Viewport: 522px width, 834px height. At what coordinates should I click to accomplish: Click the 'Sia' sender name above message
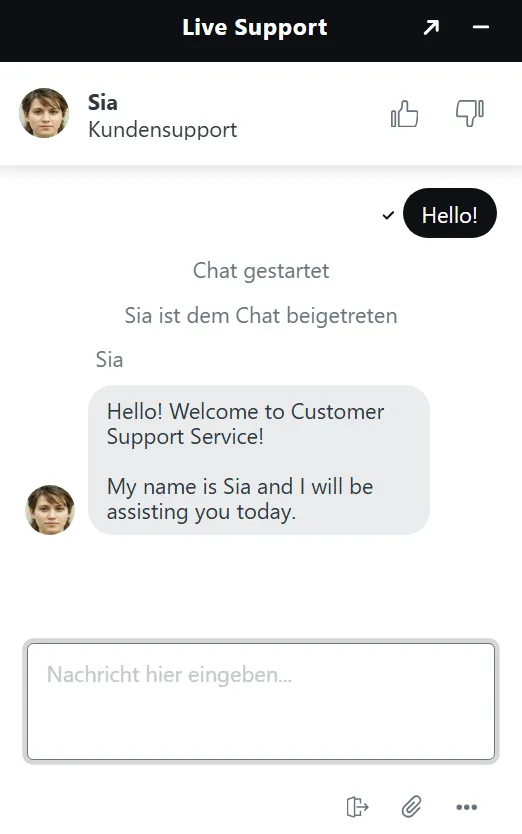pyautogui.click(x=109, y=360)
